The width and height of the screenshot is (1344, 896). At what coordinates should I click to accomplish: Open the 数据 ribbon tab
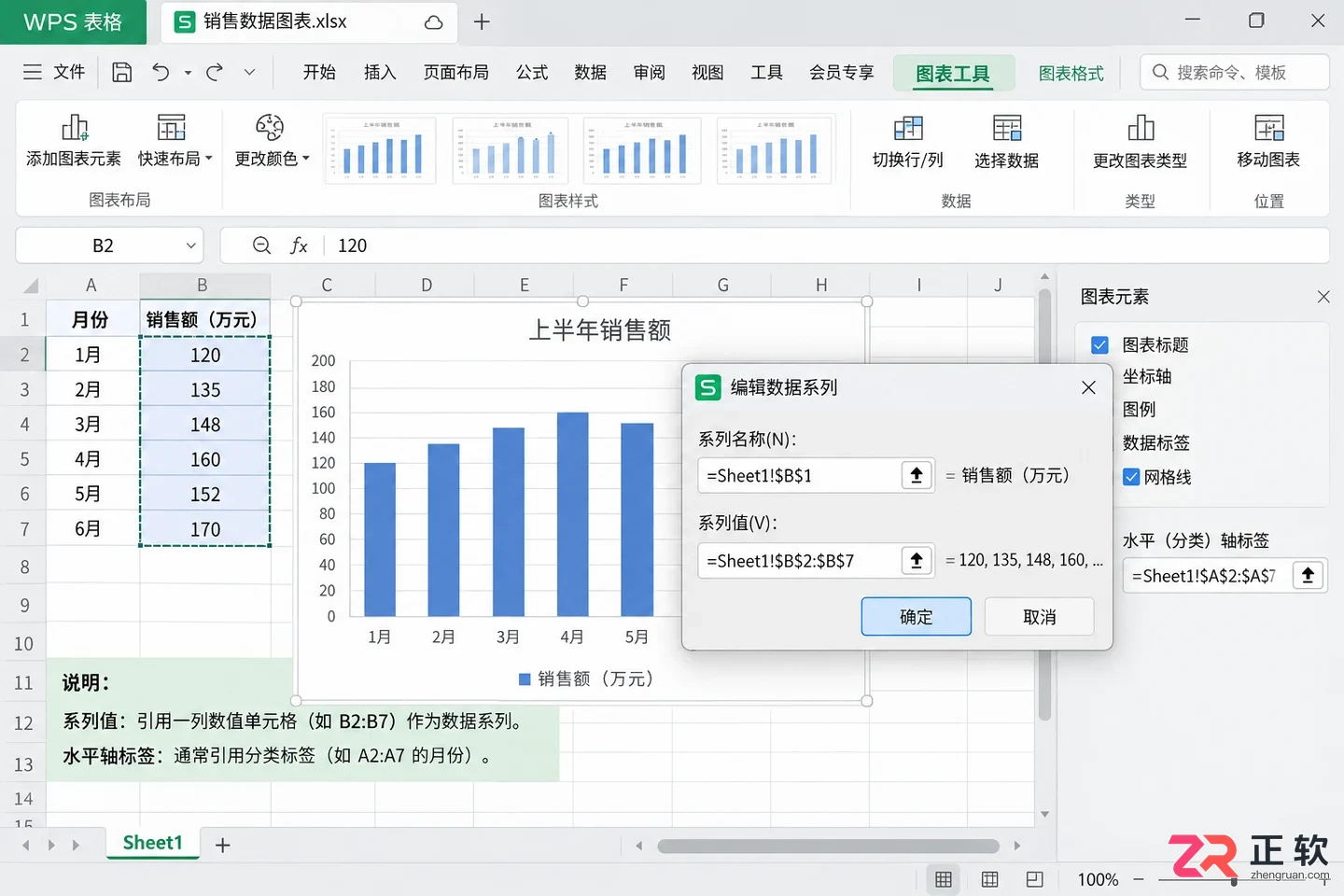[590, 72]
